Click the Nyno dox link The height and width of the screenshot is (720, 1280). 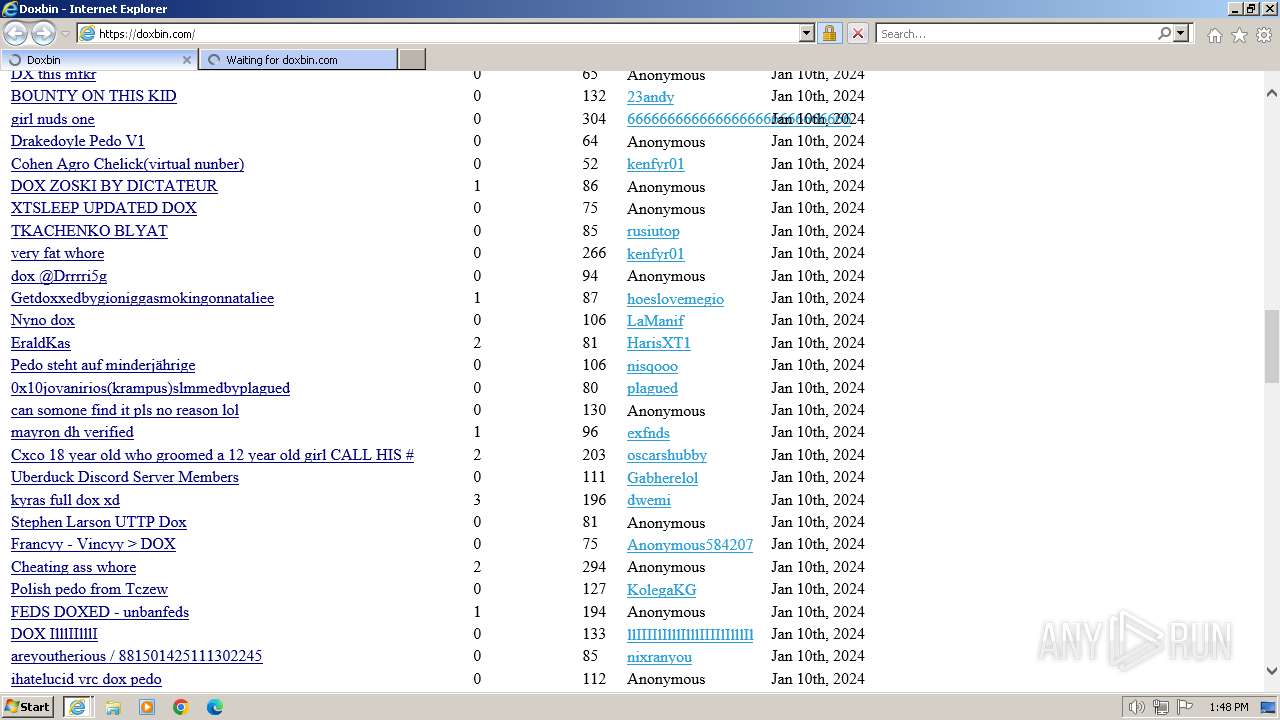point(43,320)
